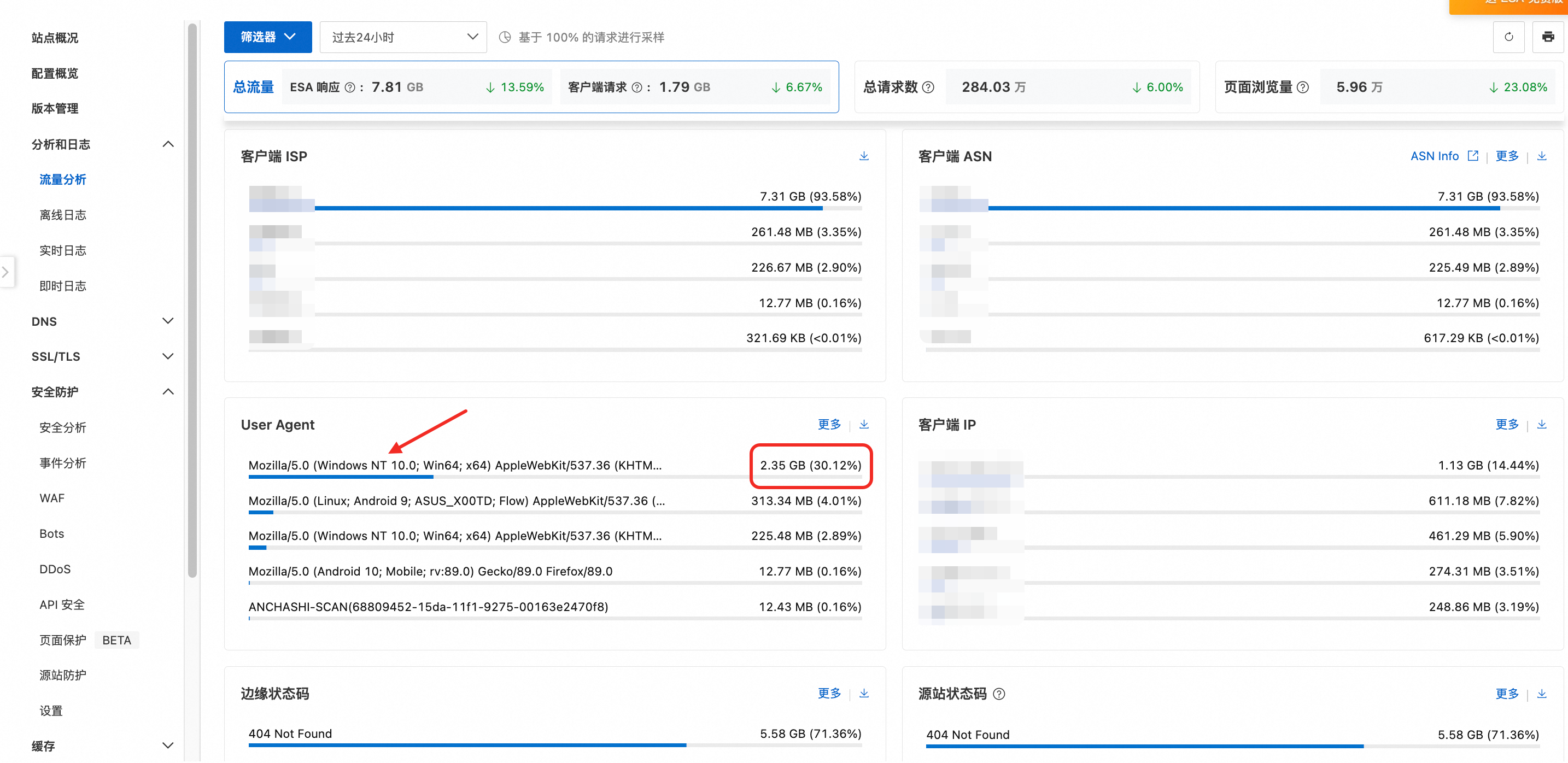Download the 边缘状态码 data
1568x763 pixels.
click(863, 694)
